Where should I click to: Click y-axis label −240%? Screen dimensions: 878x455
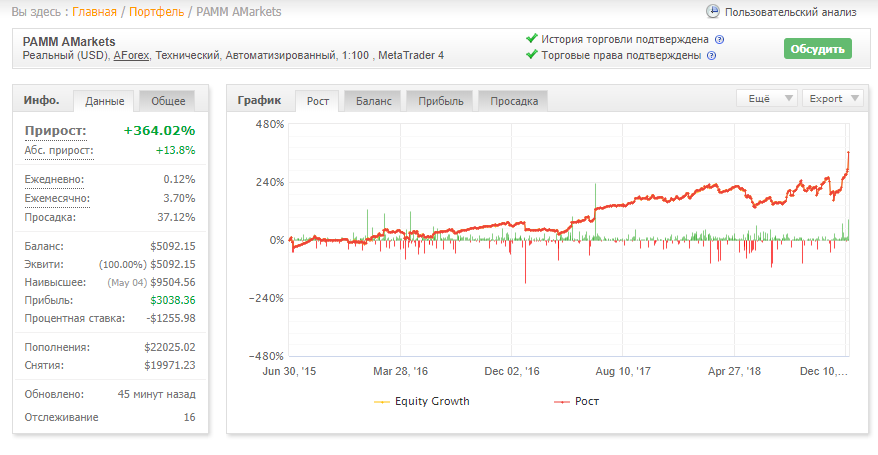click(266, 298)
